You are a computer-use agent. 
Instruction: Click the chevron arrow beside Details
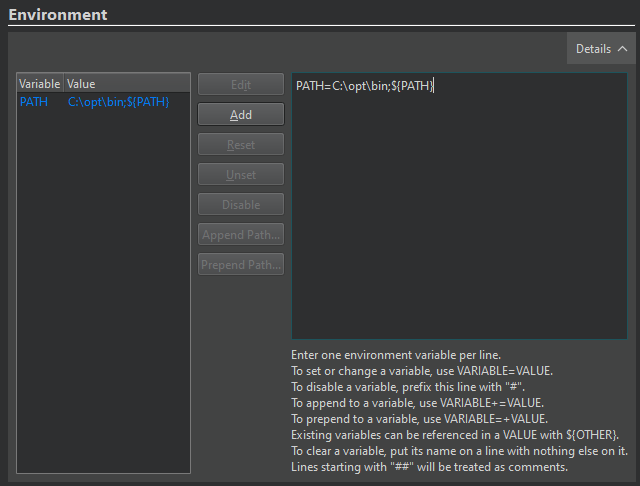622,48
